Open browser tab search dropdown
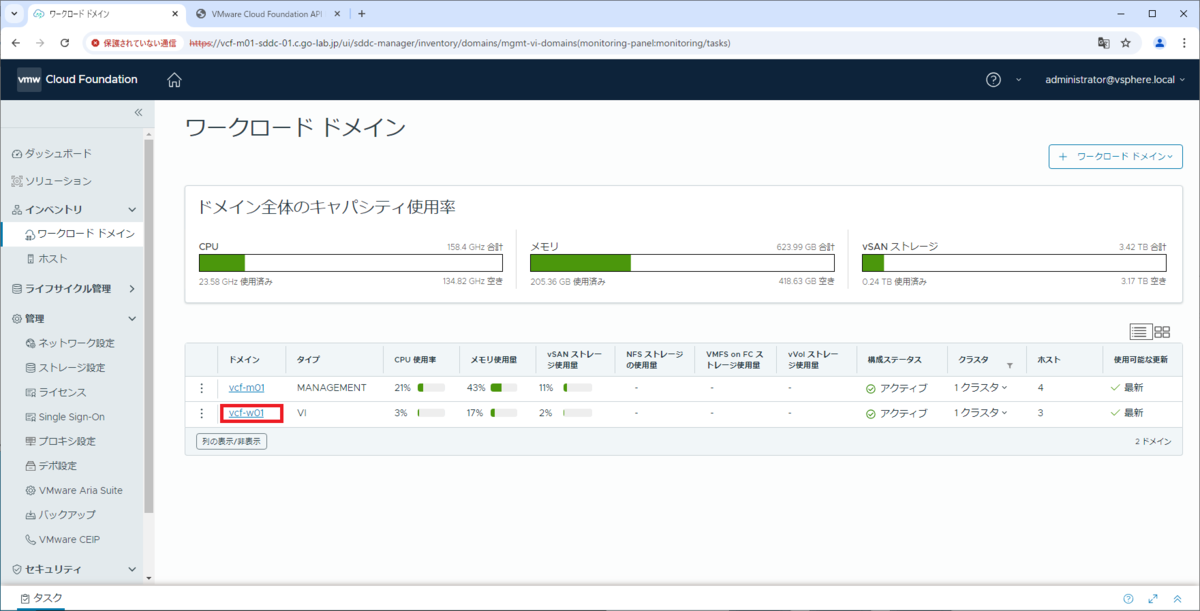This screenshot has width=1200, height=611. (12, 14)
